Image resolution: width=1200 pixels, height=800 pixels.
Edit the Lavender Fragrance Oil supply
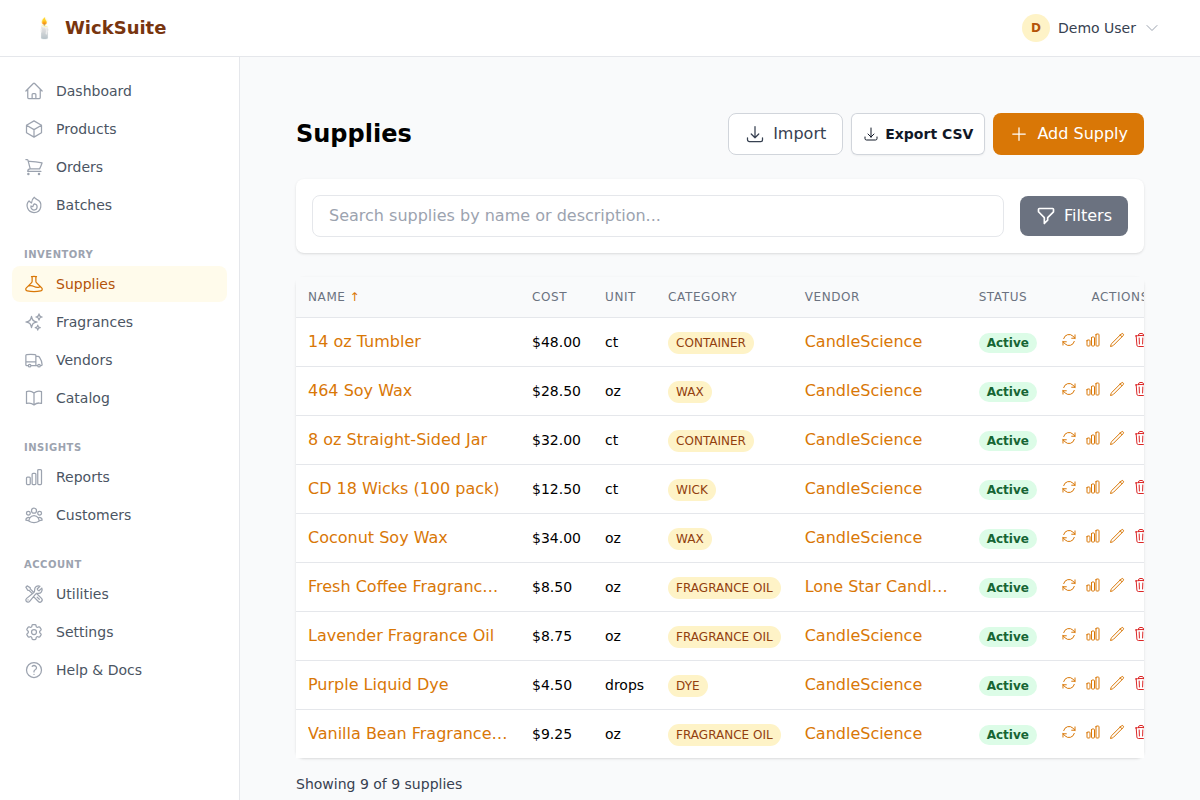[1117, 634]
